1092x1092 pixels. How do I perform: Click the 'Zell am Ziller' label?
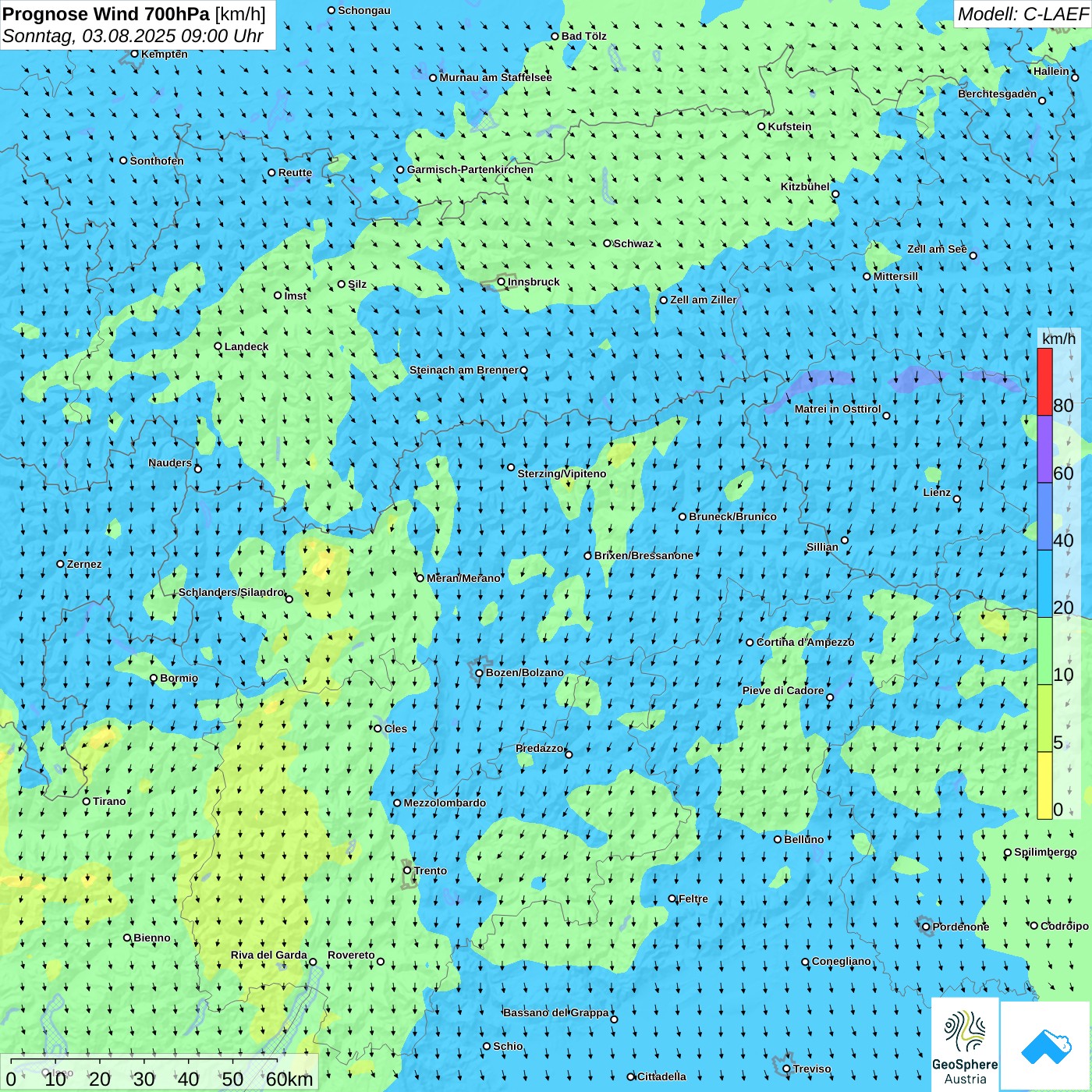[x=704, y=300]
